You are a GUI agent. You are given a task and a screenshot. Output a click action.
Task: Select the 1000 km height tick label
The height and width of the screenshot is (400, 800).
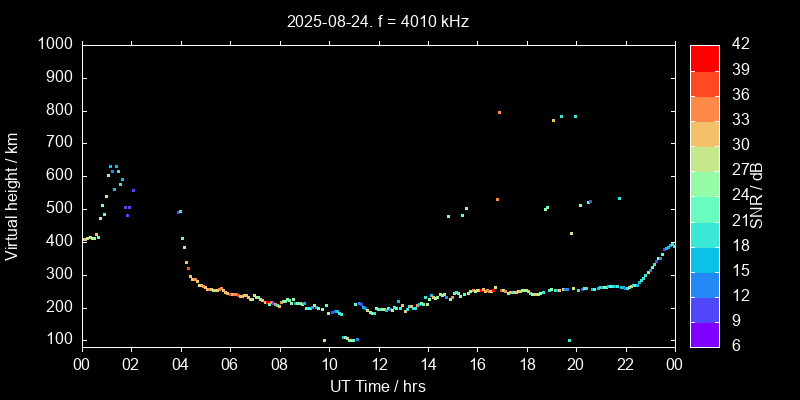(x=54, y=44)
